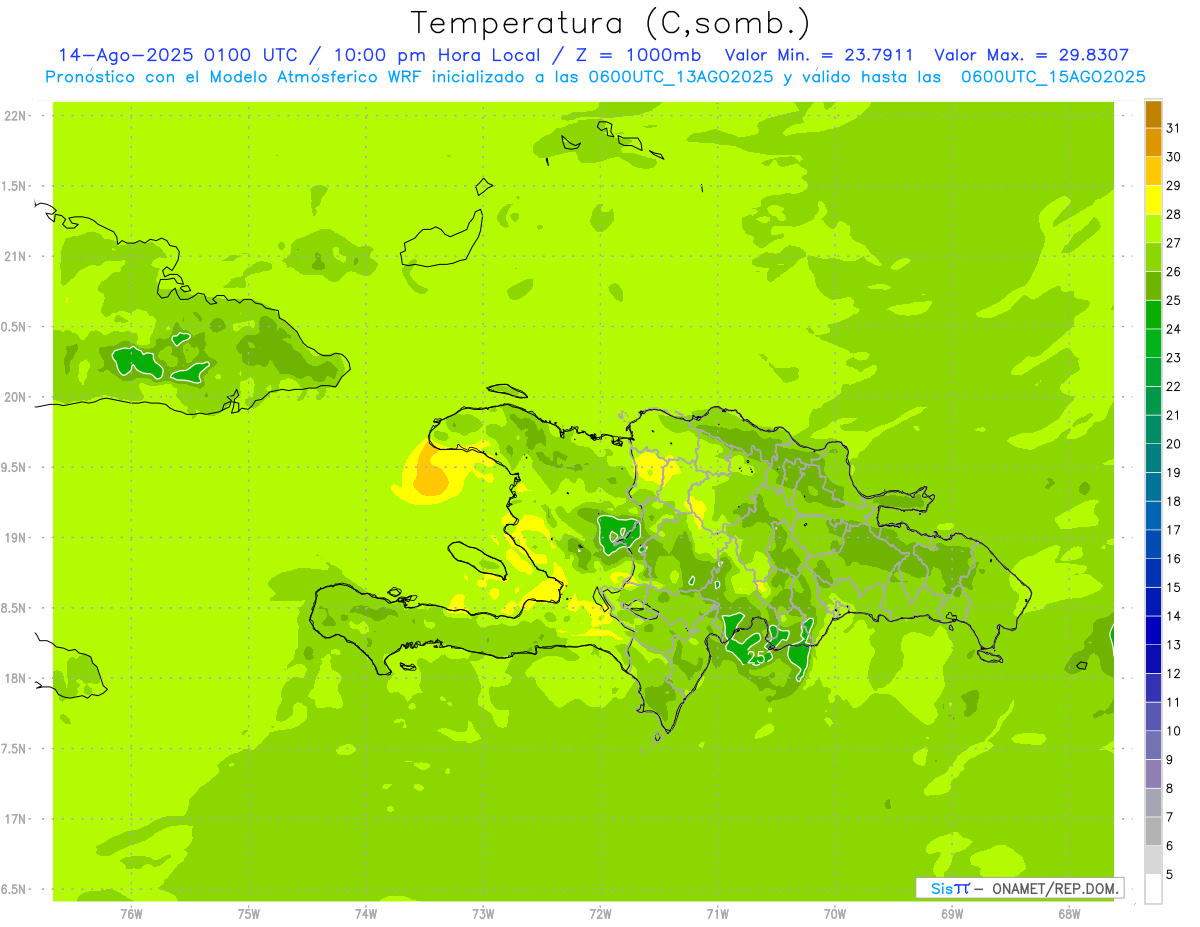This screenshot has width=1200, height=927.
Task: Click the "70W" longitude axis label
Action: [x=834, y=914]
